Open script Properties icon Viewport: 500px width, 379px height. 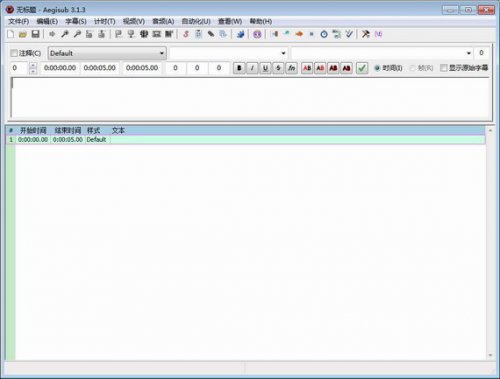pos(199,34)
